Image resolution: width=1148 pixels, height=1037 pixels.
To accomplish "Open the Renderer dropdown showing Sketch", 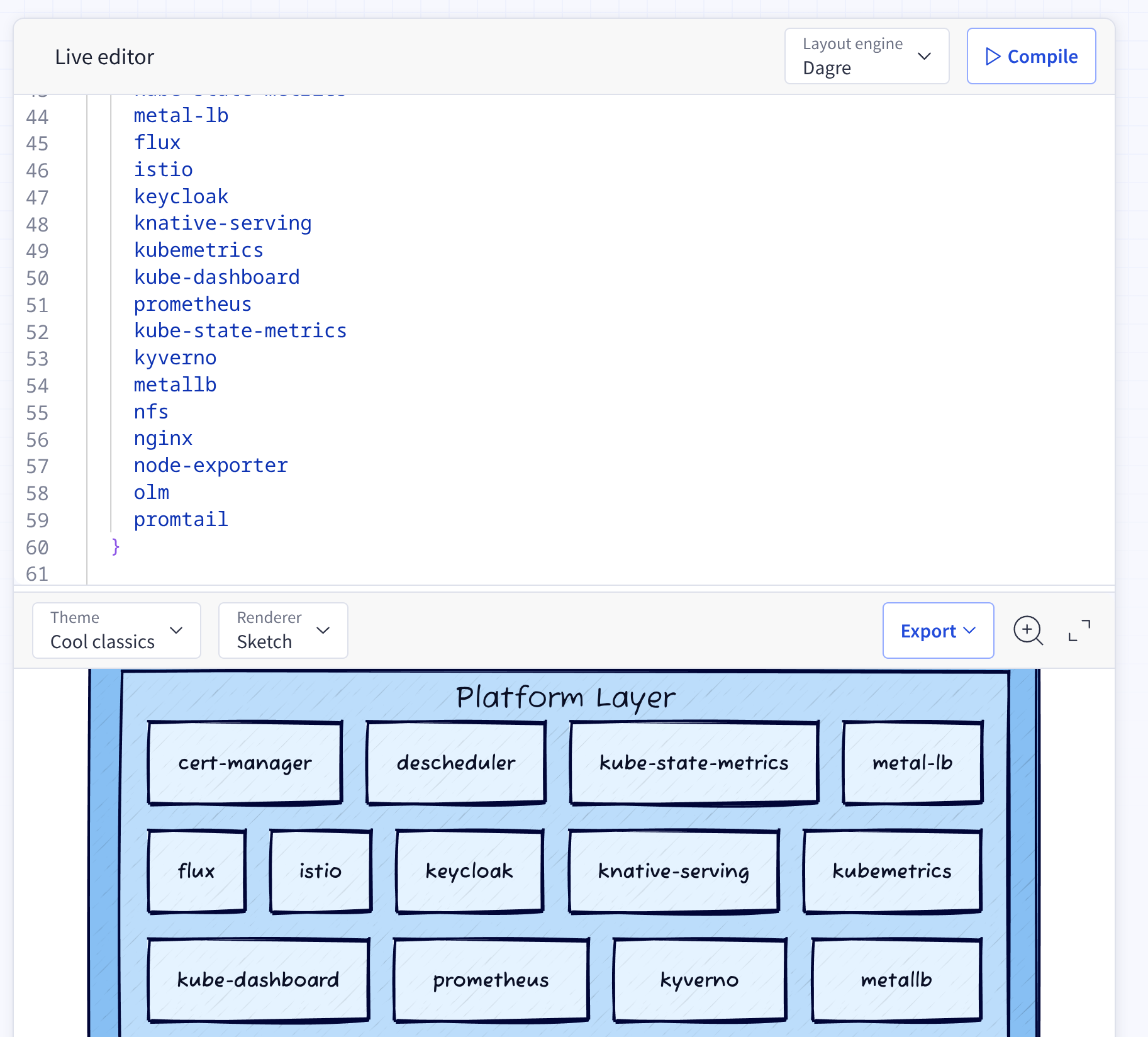I will [x=282, y=630].
